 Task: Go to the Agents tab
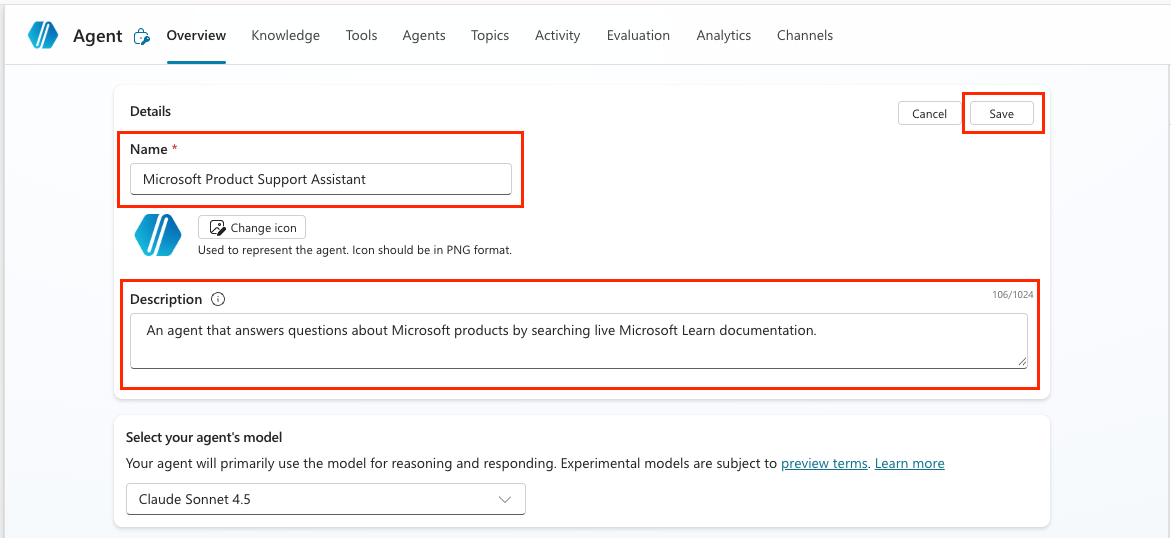(x=424, y=35)
